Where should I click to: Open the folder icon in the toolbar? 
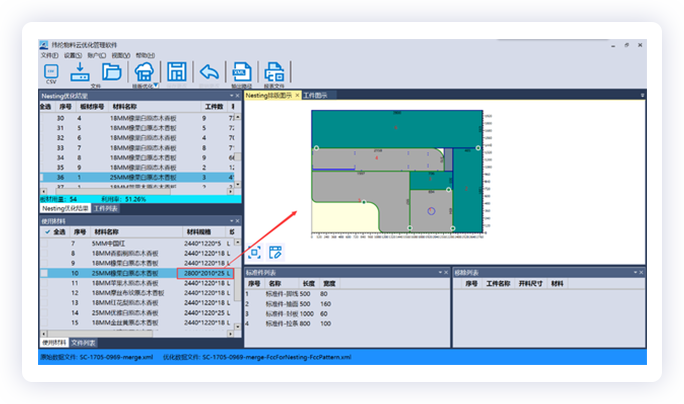pos(112,72)
